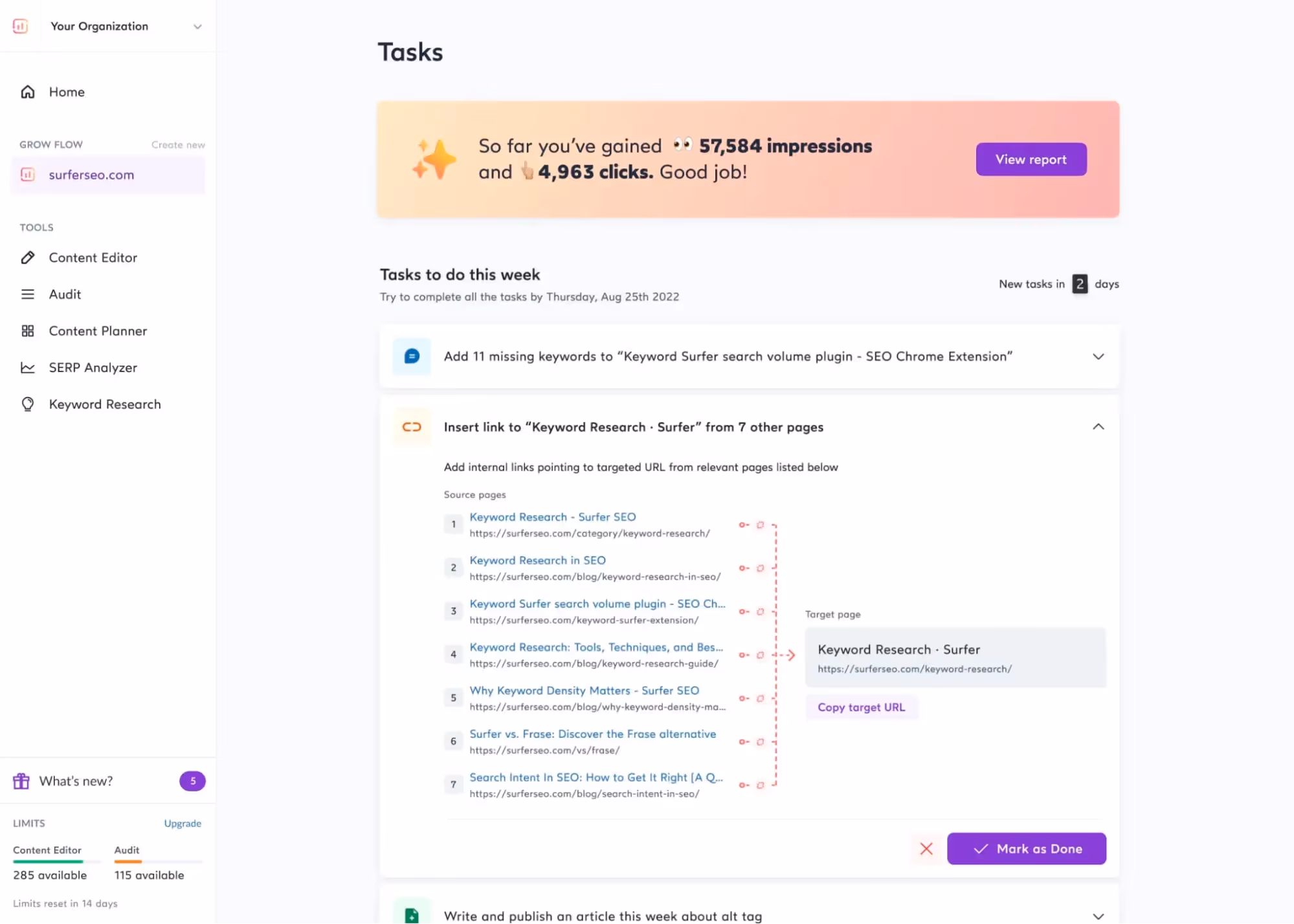Click the missing keywords task chat icon
This screenshot has height=924, width=1294.
[x=412, y=357]
